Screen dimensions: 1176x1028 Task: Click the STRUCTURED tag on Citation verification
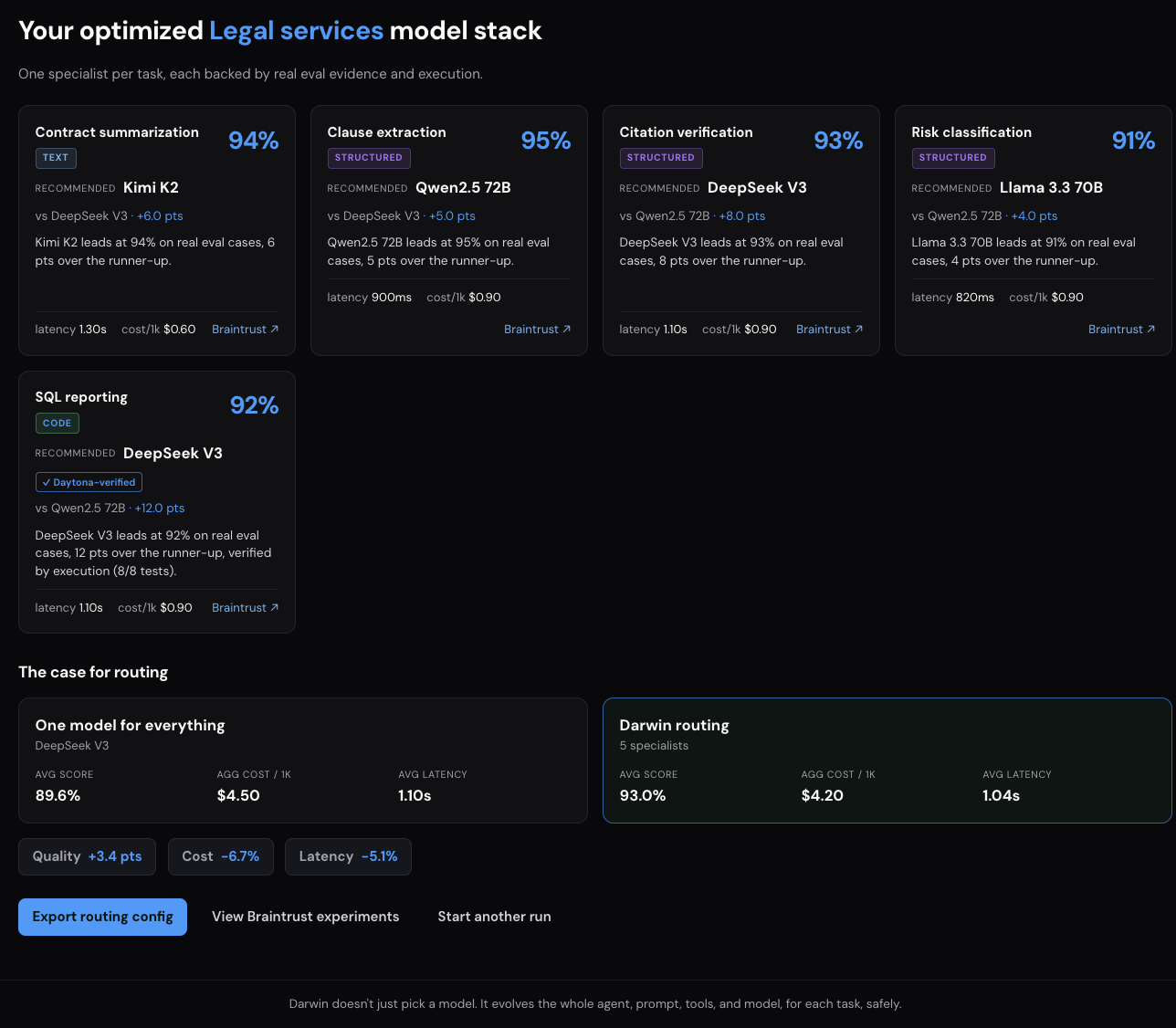pos(661,158)
